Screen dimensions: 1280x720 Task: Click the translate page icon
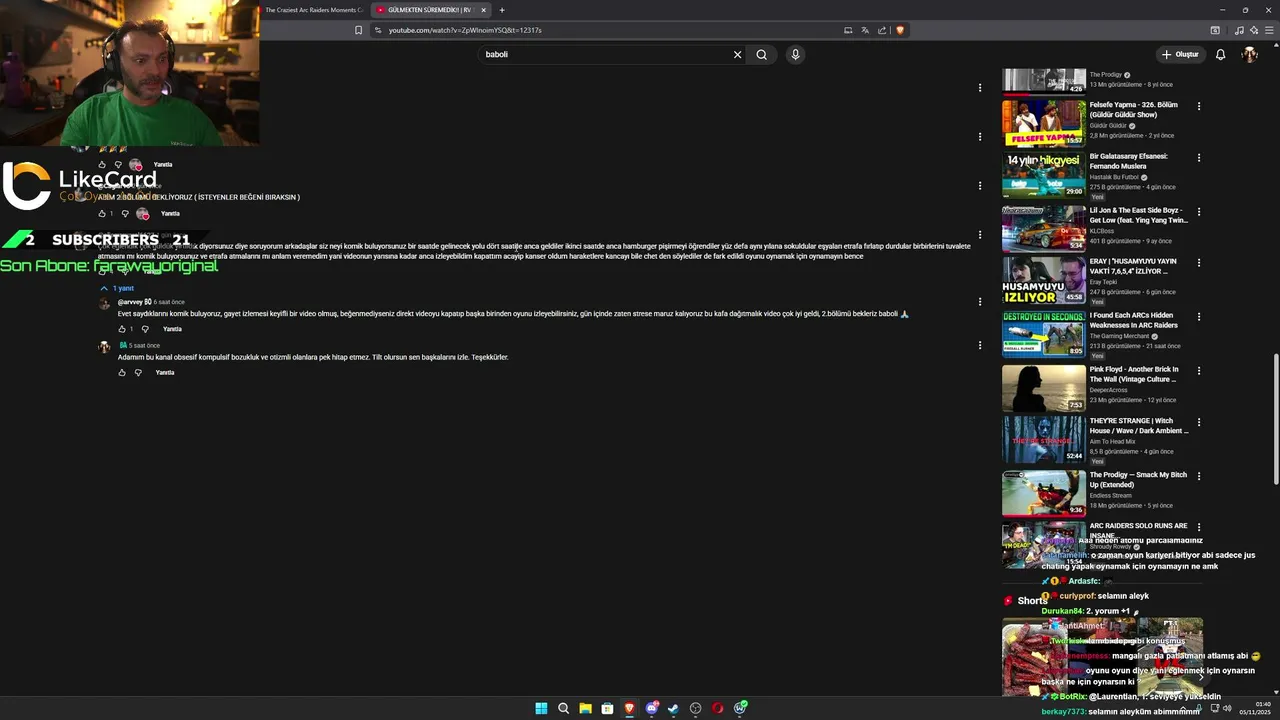tap(865, 30)
